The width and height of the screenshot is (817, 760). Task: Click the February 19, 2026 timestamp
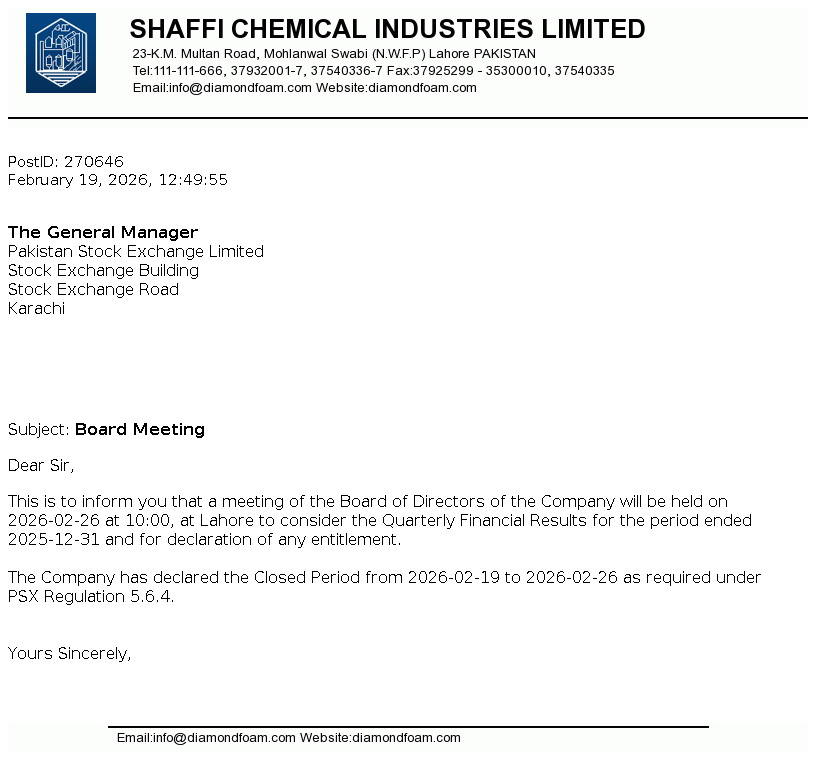pos(118,180)
